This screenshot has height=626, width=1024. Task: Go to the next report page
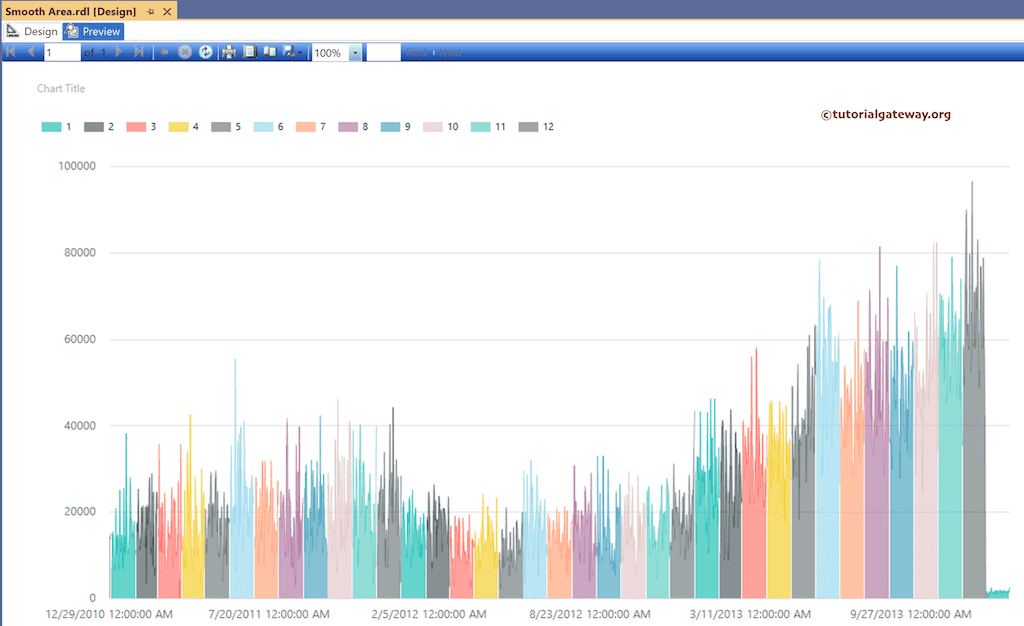(x=118, y=52)
